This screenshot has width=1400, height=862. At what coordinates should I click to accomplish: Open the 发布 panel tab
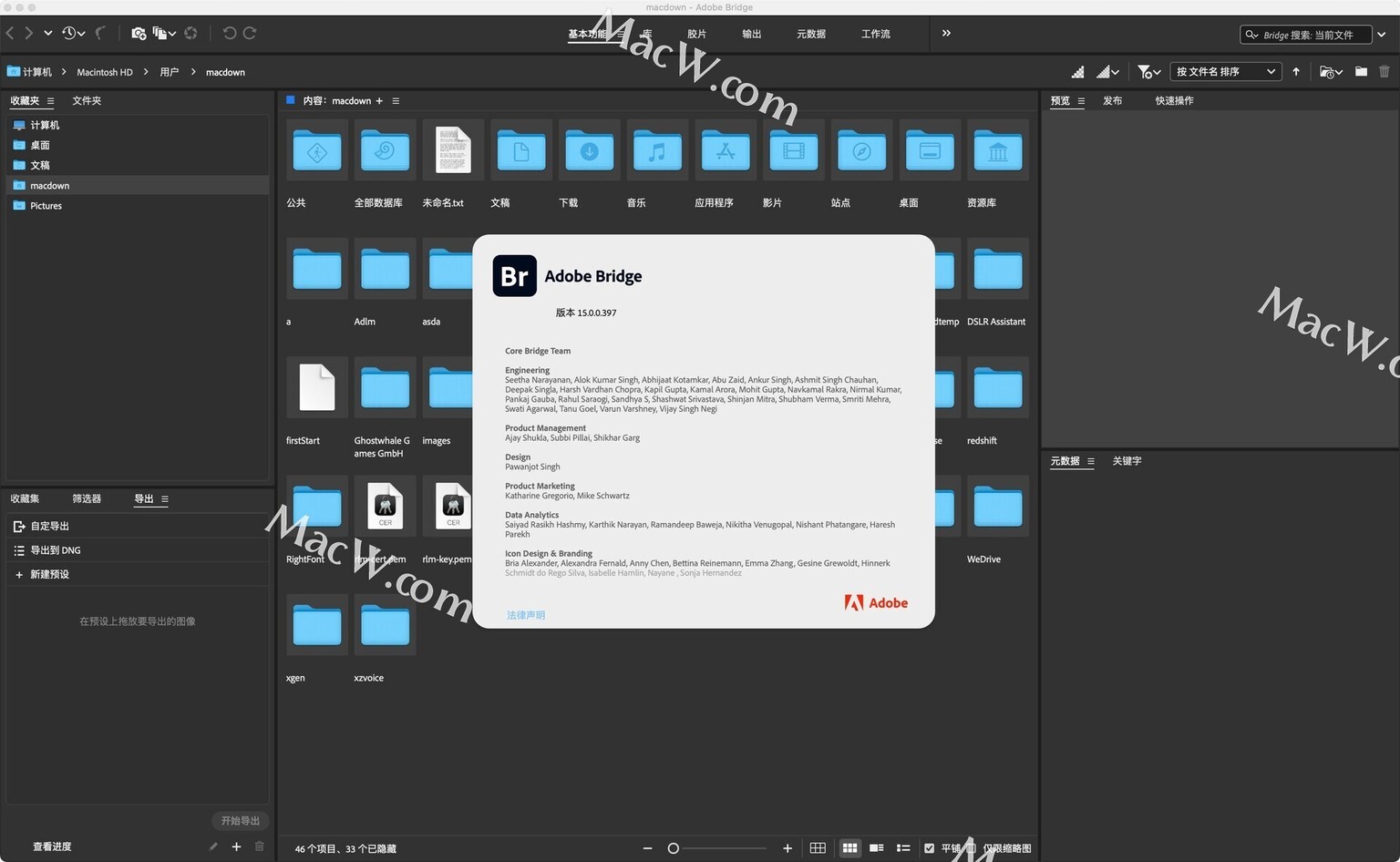tap(1113, 101)
